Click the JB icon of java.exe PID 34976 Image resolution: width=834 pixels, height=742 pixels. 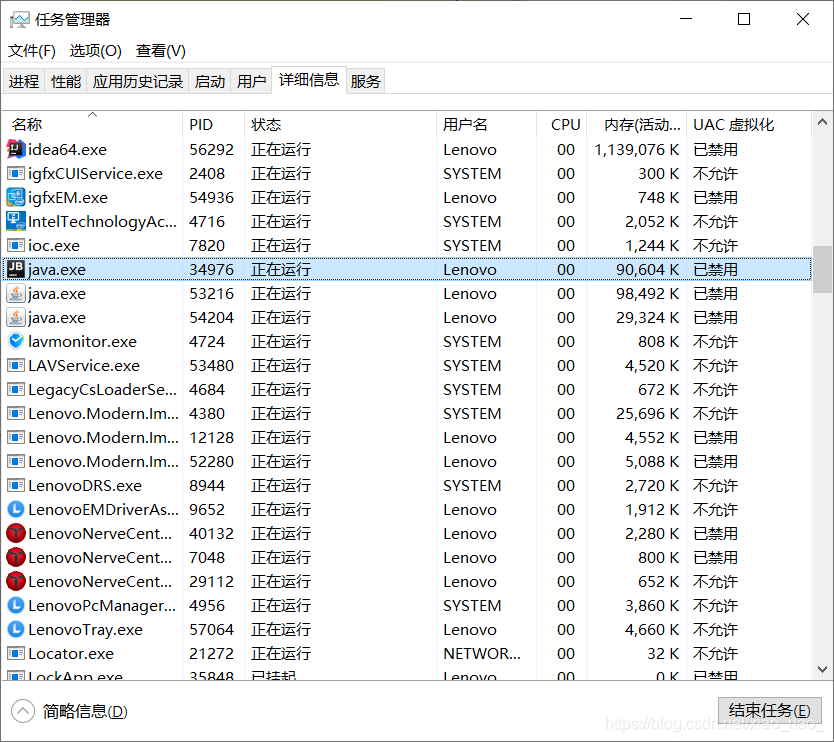coord(16,270)
